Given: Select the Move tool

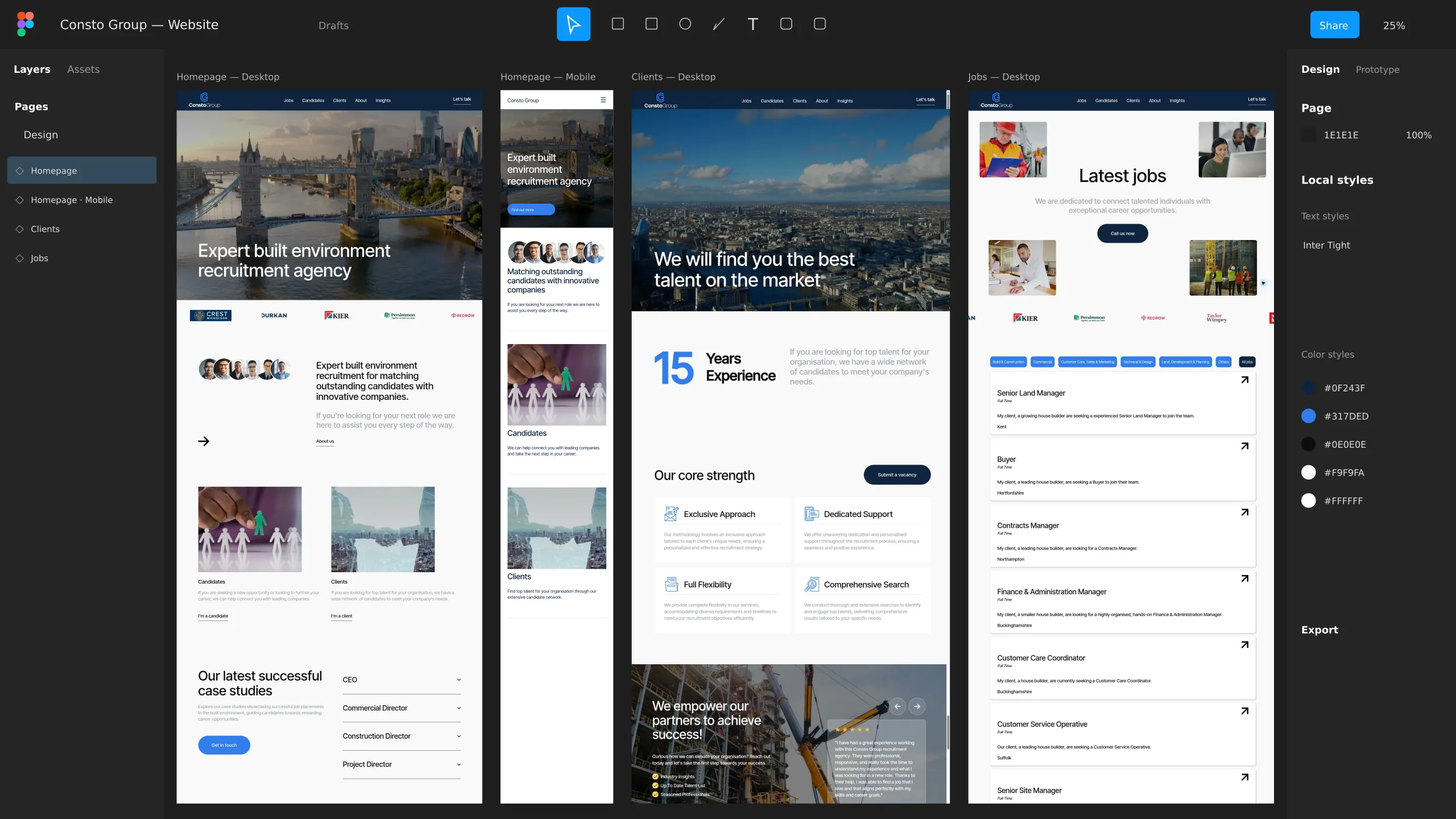Looking at the screenshot, I should tap(573, 24).
